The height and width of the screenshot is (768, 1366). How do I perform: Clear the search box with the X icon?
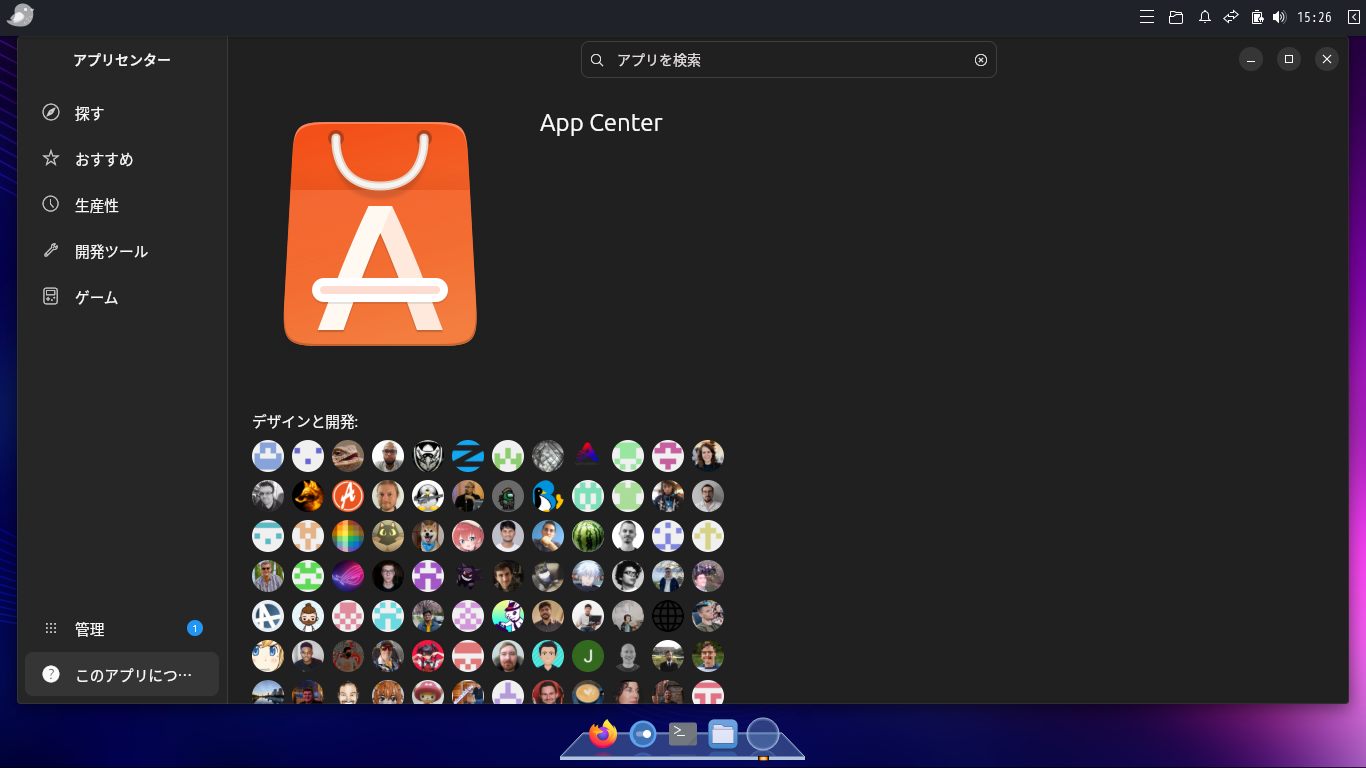981,60
